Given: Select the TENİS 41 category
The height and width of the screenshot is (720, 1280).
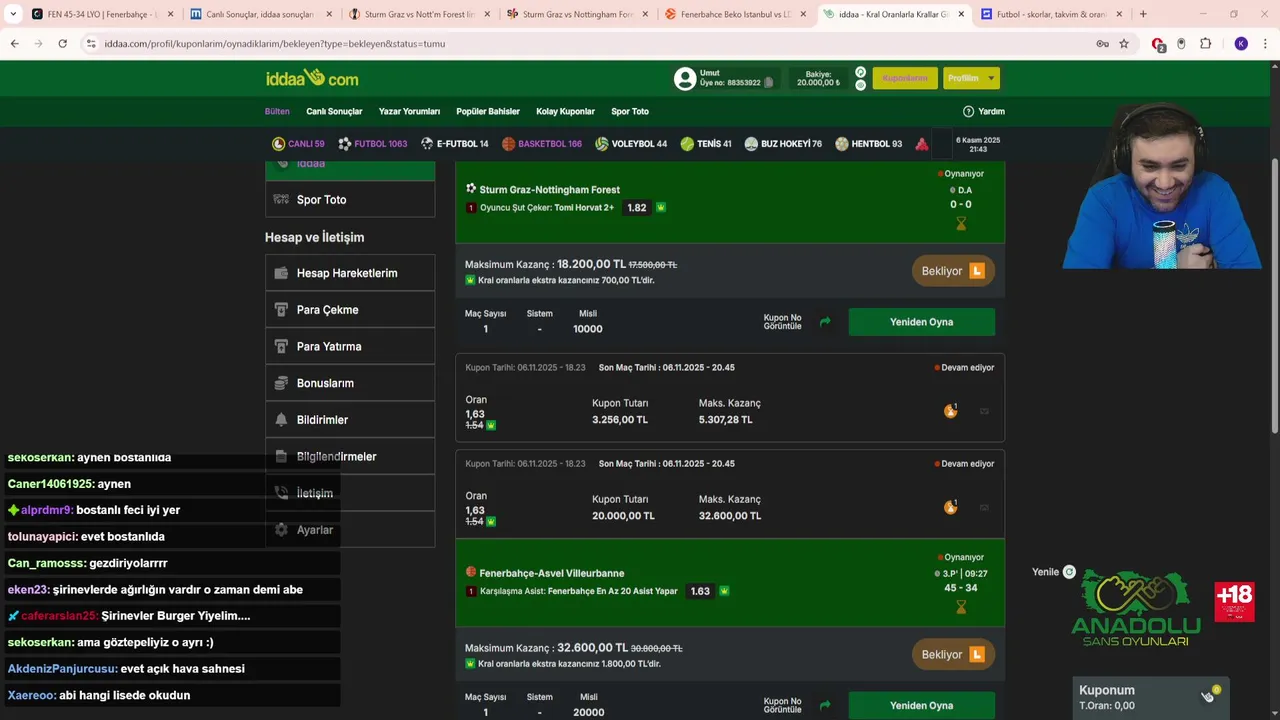Looking at the screenshot, I should pyautogui.click(x=705, y=144).
